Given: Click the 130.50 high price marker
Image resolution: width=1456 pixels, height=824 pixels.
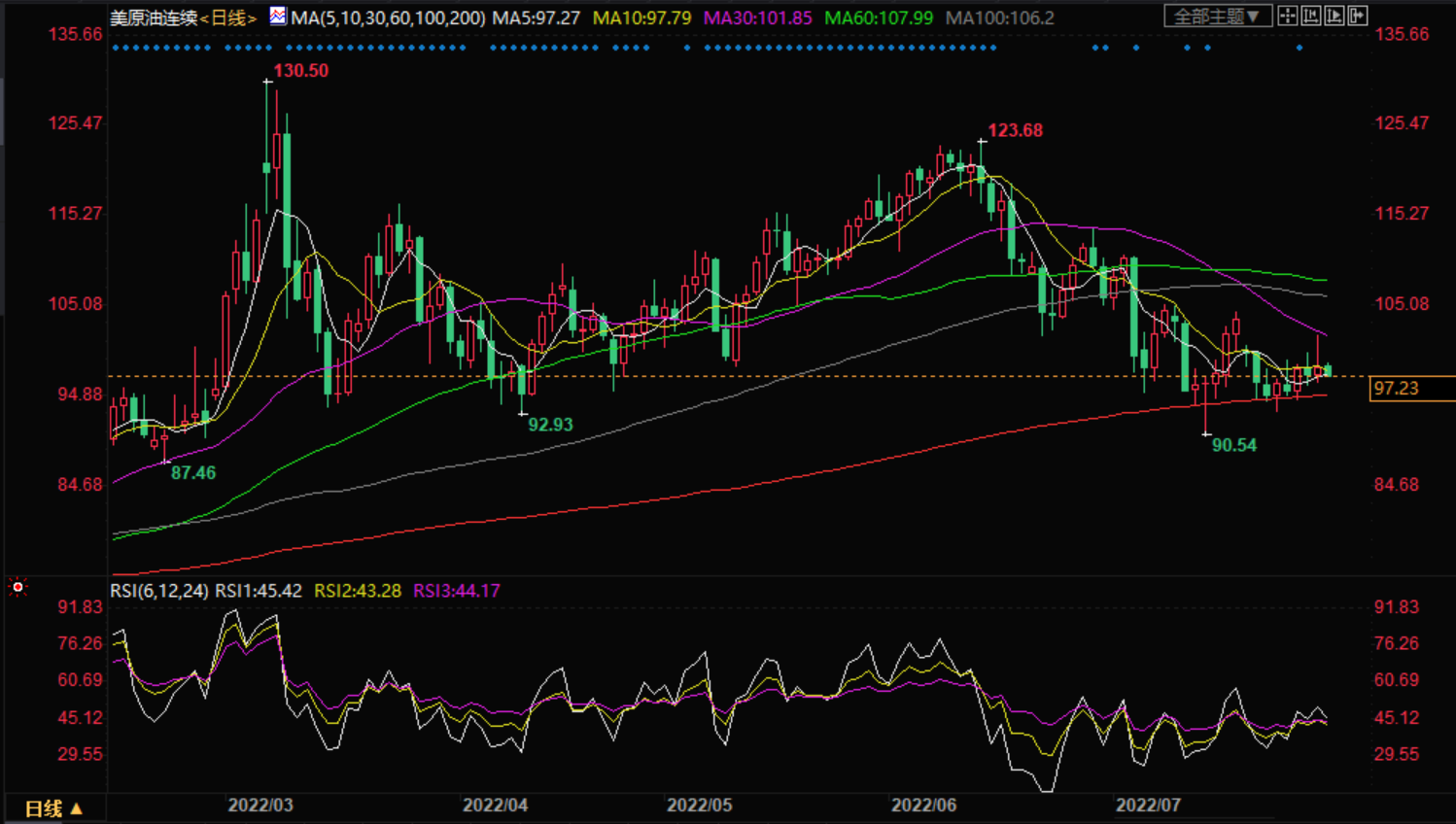Looking at the screenshot, I should (x=300, y=71).
